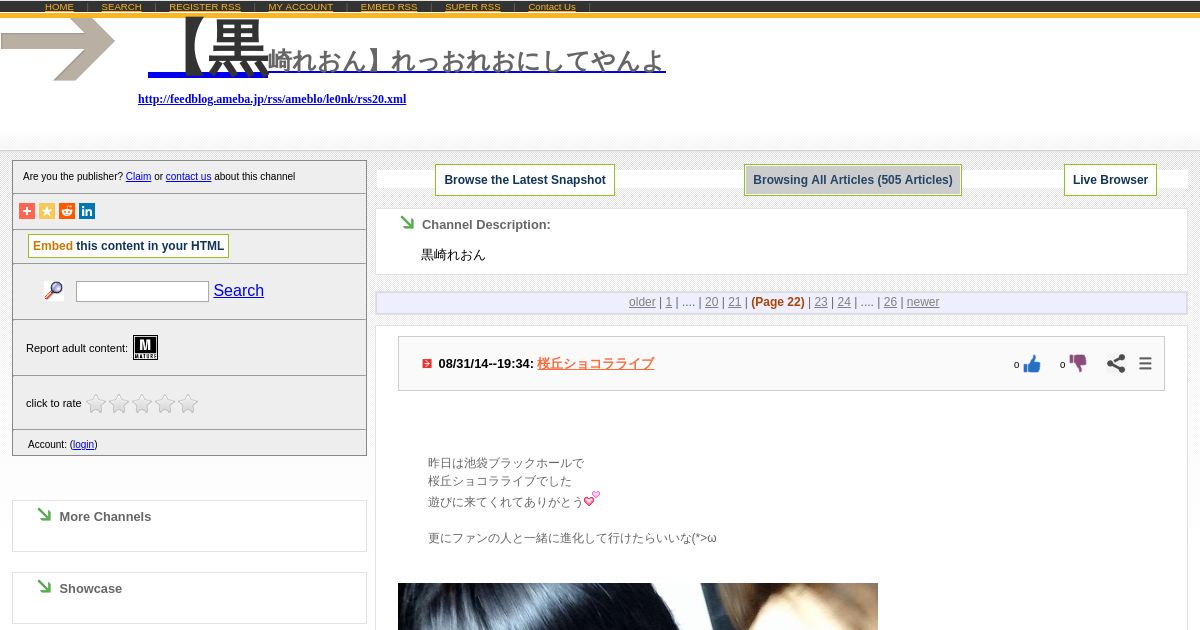Image resolution: width=1200 pixels, height=630 pixels.
Task: Rate channel five stars
Action: coord(188,403)
